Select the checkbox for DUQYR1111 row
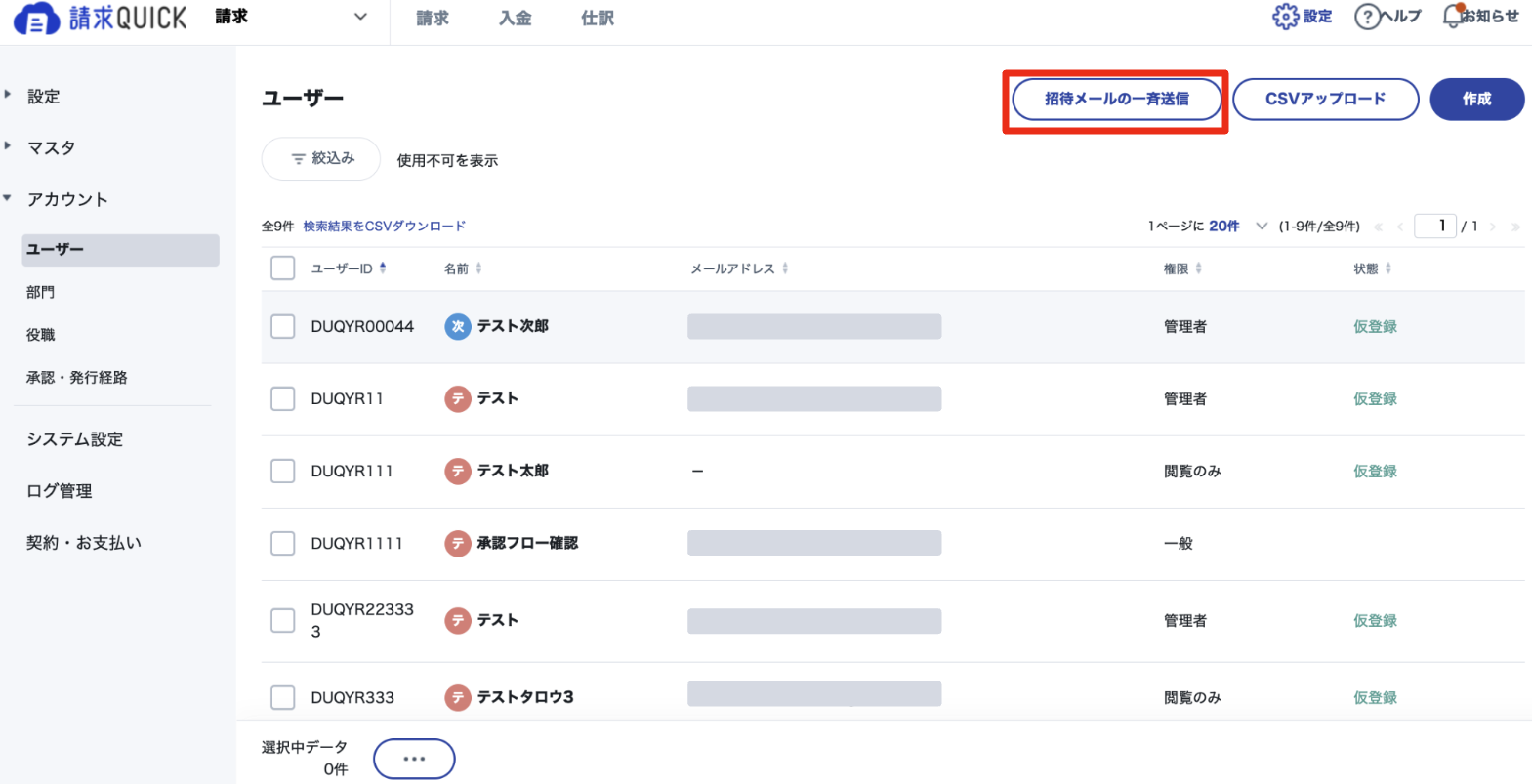This screenshot has height=784, width=1532. point(283,543)
